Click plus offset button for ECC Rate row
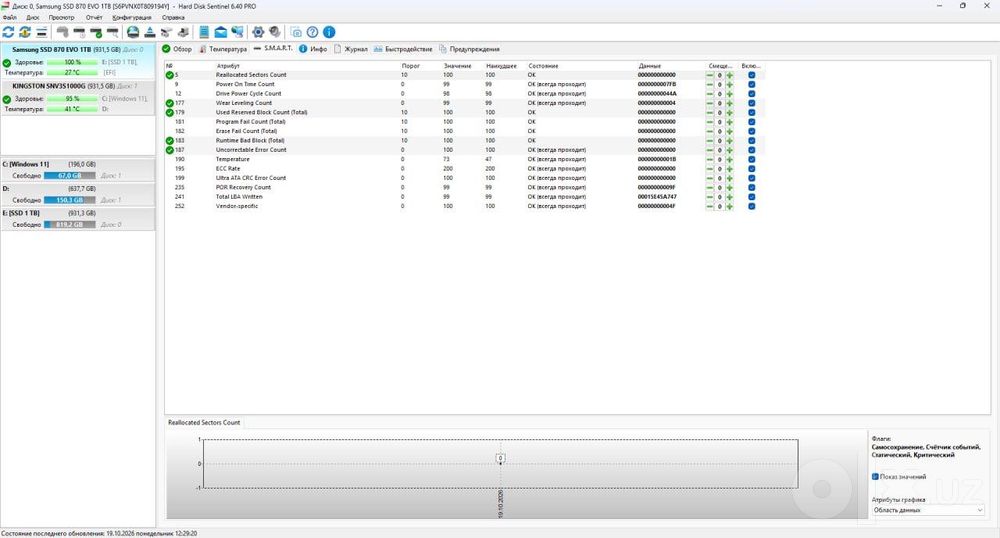 pyautogui.click(x=730, y=169)
